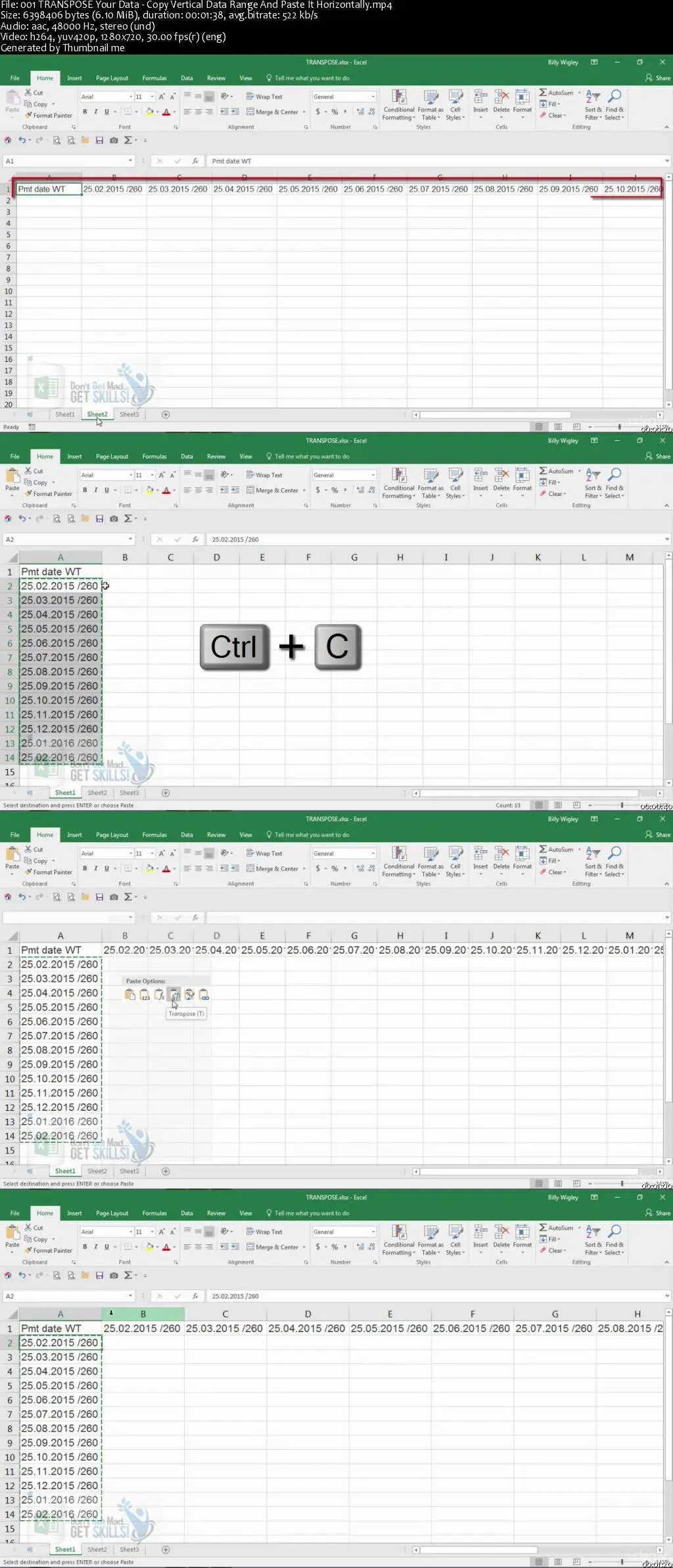Open the Insert ribbon tab in the Sheet2-active frame

(74, 78)
